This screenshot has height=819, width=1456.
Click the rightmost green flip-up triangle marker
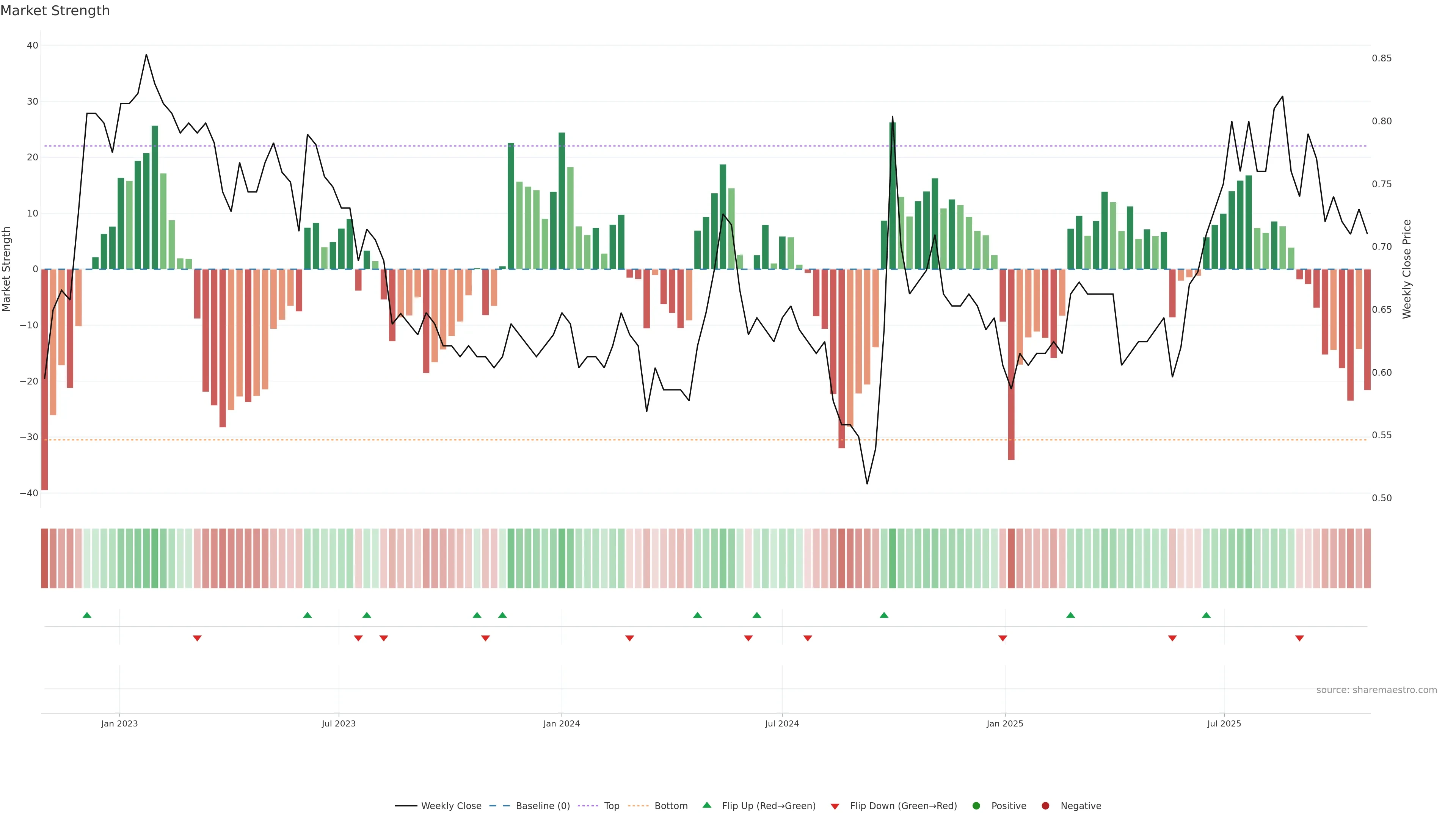[1206, 615]
